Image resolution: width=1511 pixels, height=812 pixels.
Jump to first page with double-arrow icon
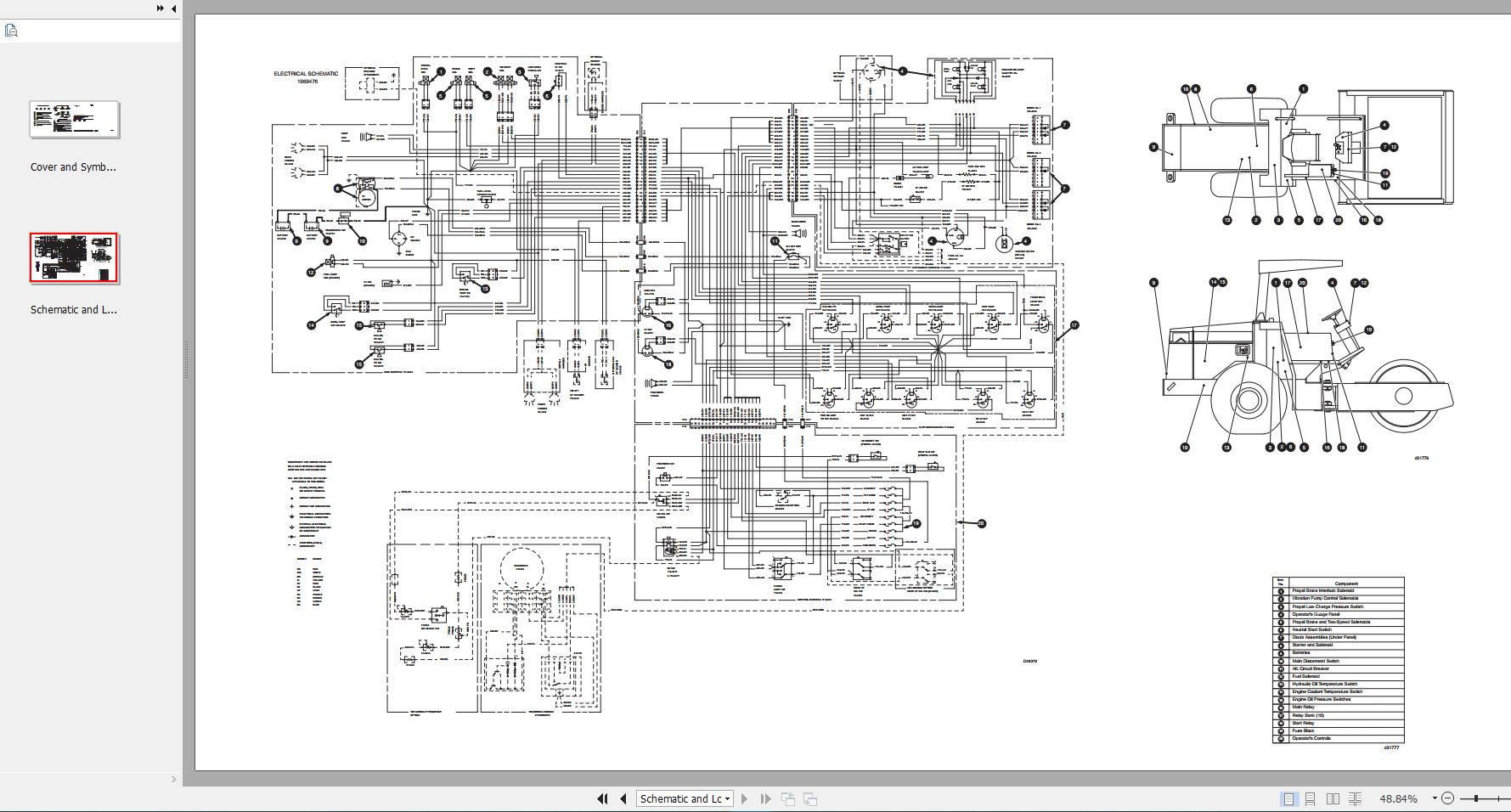(604, 798)
